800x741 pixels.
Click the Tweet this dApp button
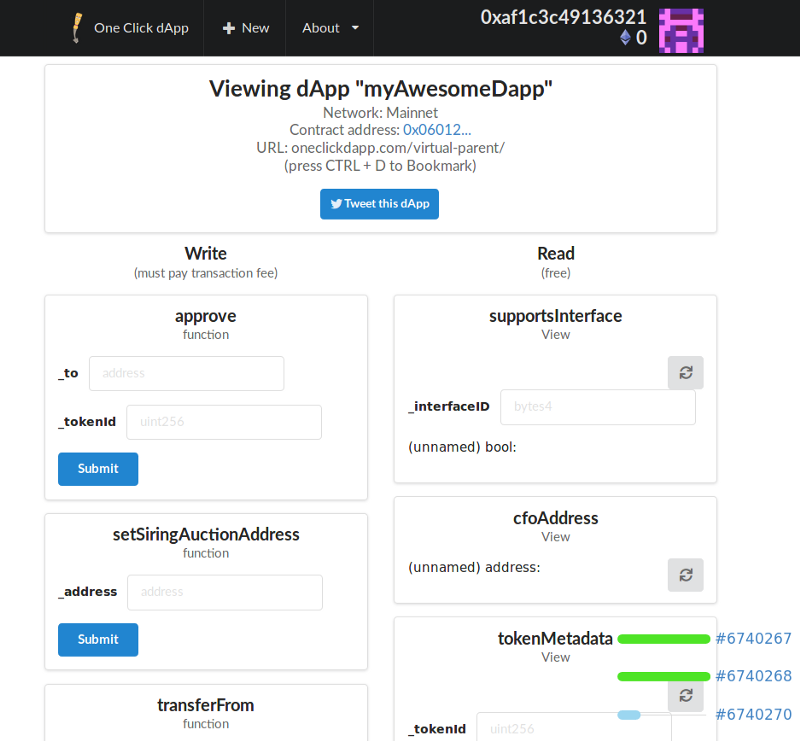379,204
